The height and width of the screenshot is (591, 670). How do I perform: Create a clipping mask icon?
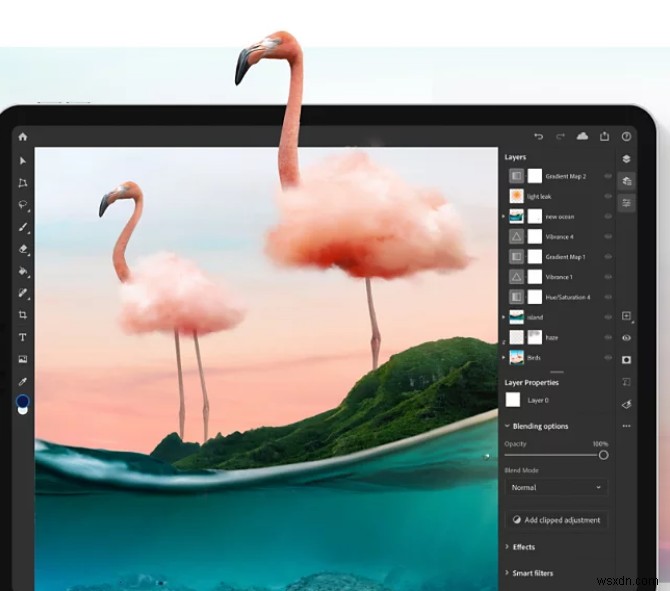pyautogui.click(x=626, y=382)
